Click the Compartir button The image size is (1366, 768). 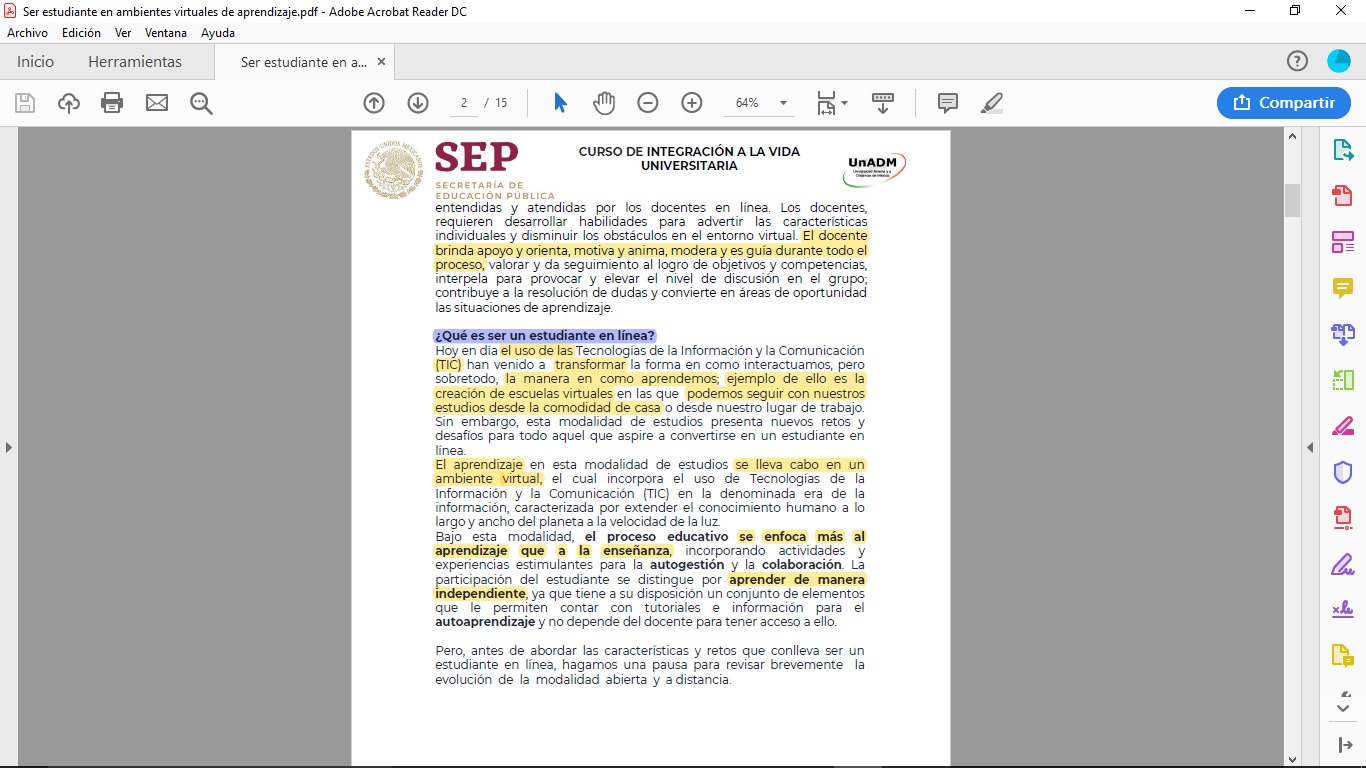point(1284,103)
